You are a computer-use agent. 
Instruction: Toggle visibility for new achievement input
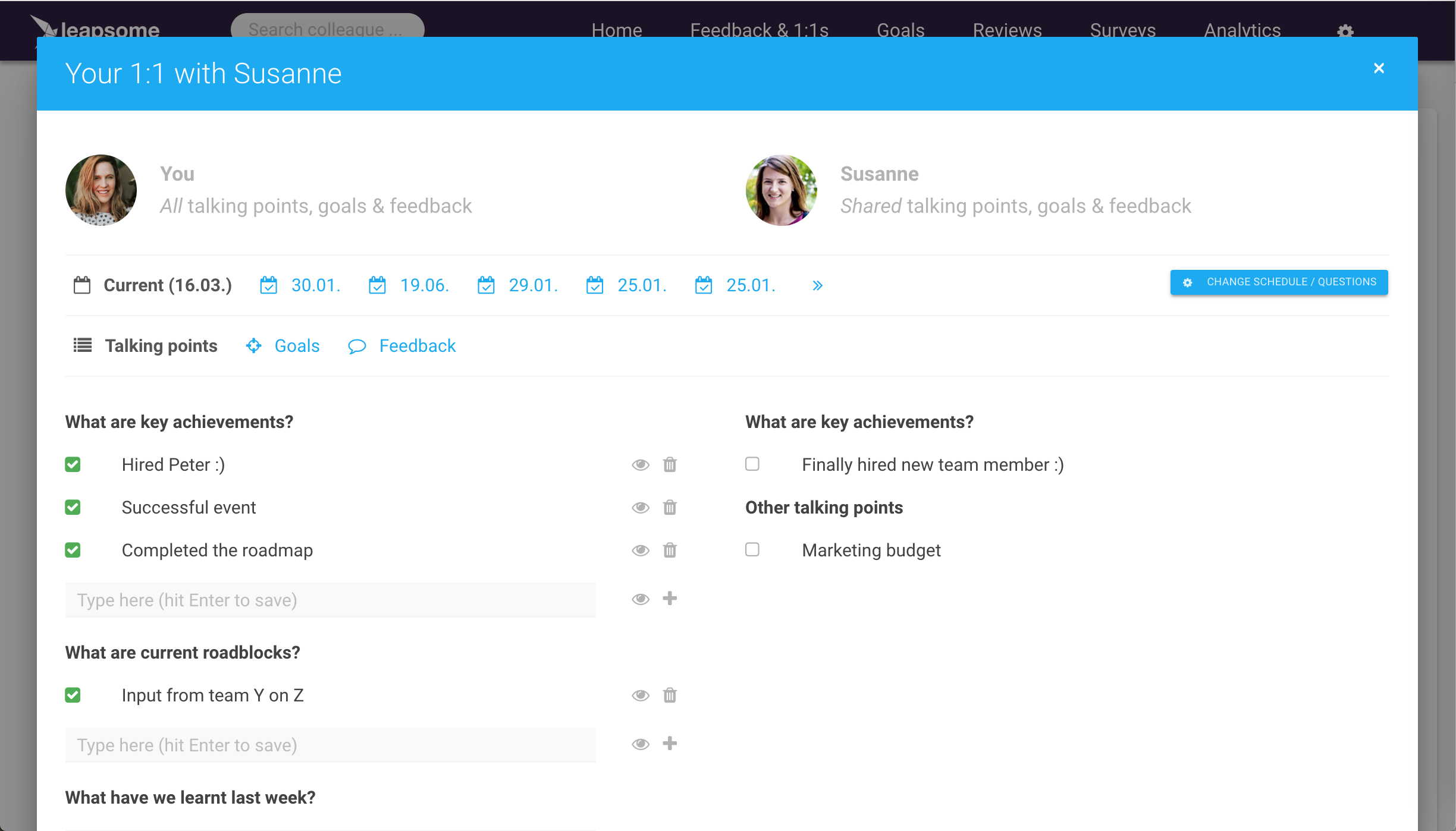tap(641, 599)
